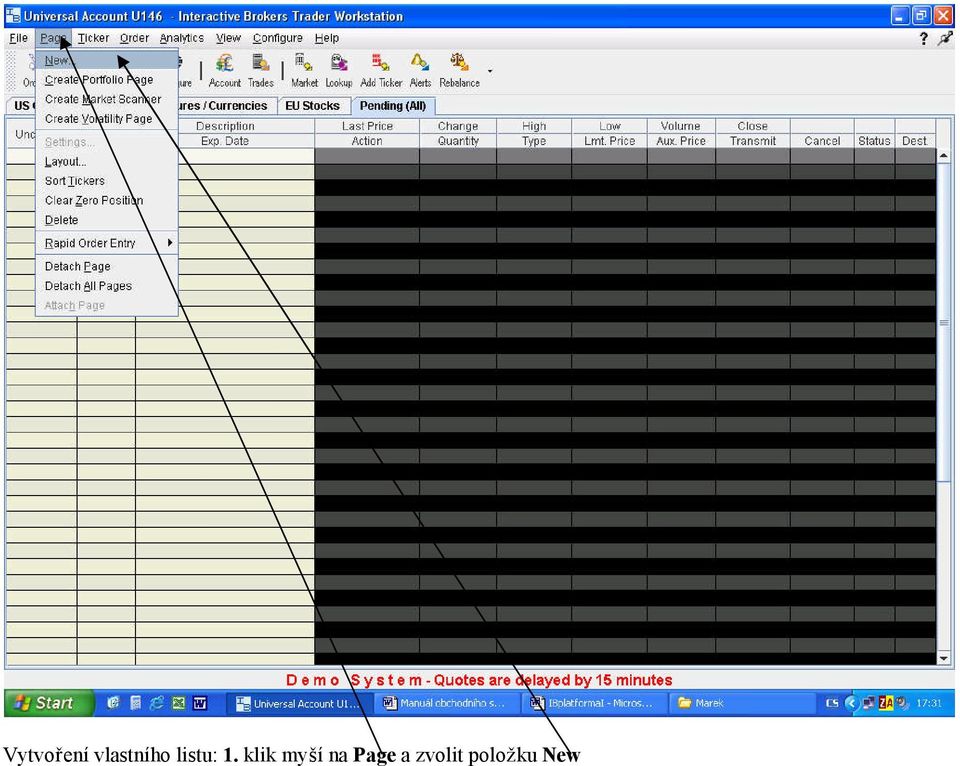The width and height of the screenshot is (960, 766).
Task: Choose Detach All Pages
Action: (107, 286)
